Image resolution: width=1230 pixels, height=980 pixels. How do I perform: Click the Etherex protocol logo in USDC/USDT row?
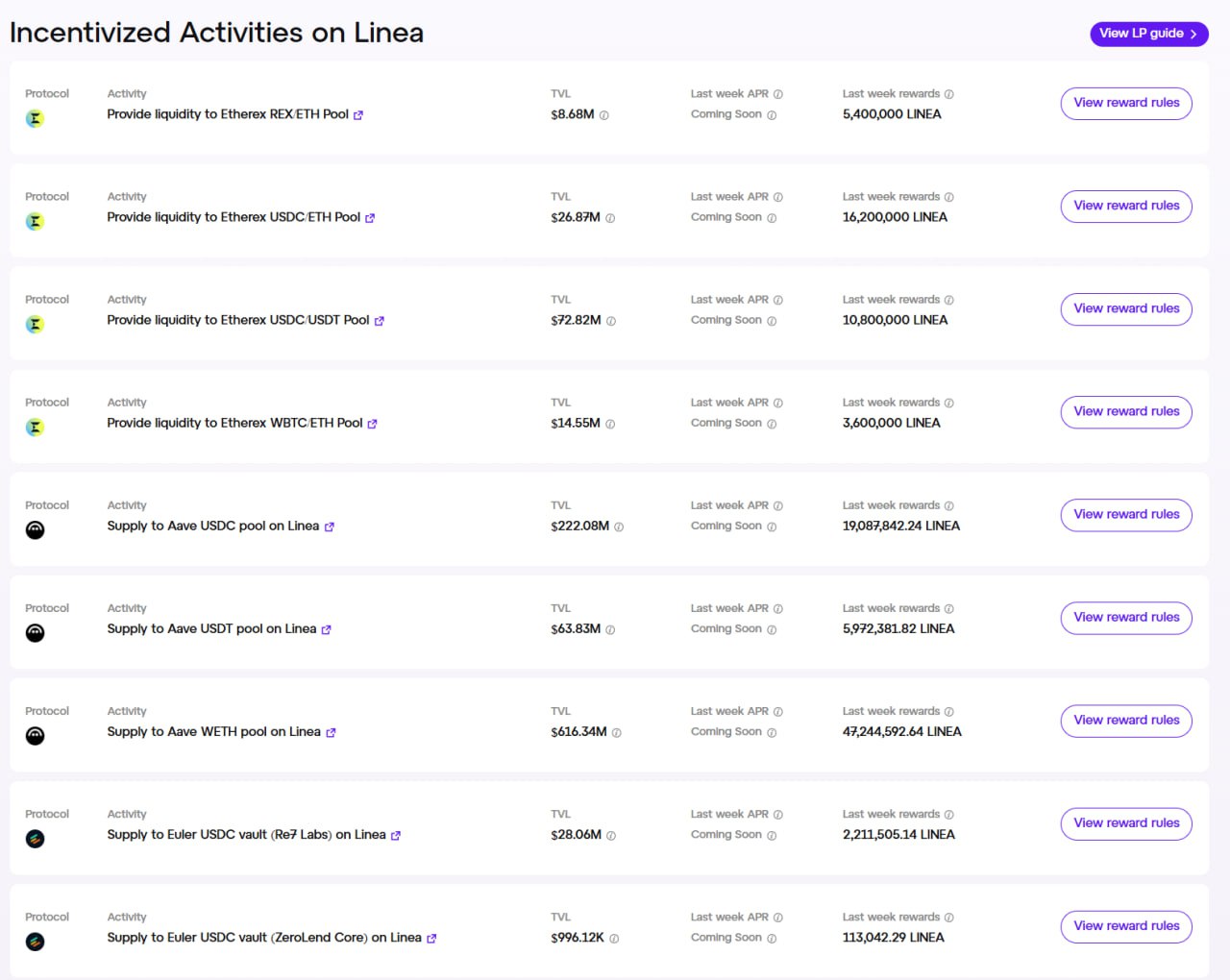click(35, 325)
